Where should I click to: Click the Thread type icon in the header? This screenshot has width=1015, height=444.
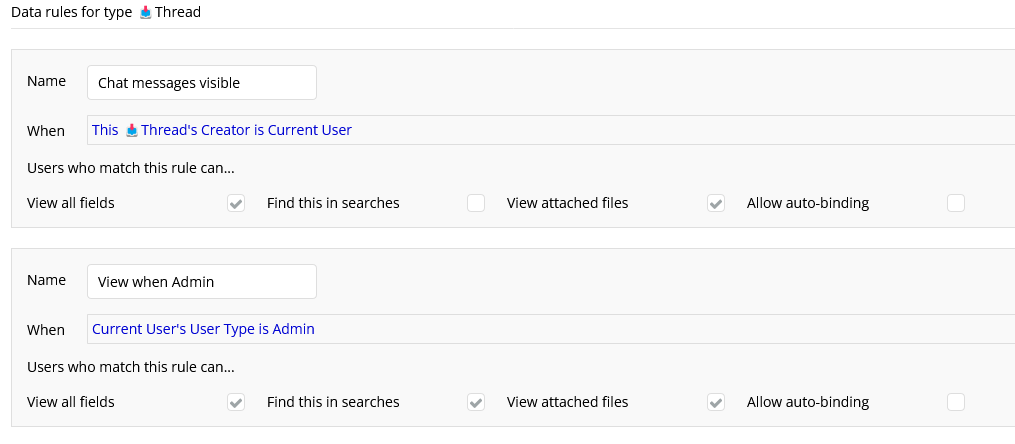click(146, 12)
